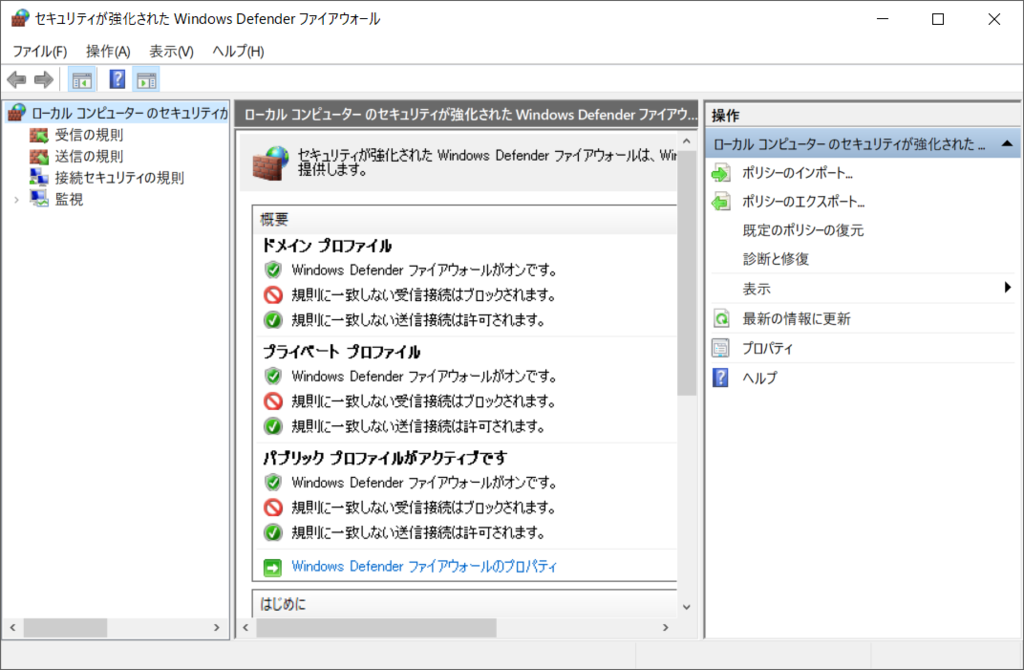Expand the 監視 tree node
The width and height of the screenshot is (1024, 670).
pyautogui.click(x=16, y=200)
